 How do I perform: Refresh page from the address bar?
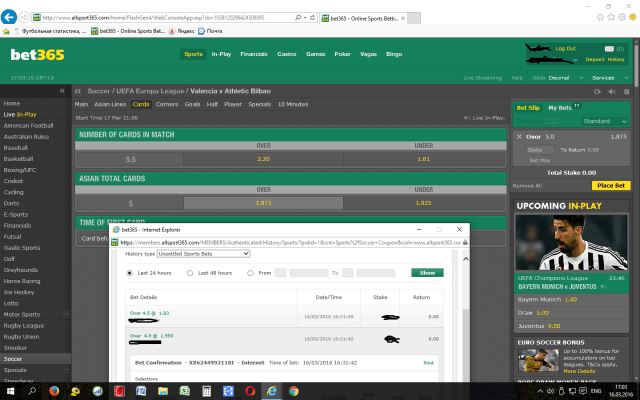[x=312, y=18]
